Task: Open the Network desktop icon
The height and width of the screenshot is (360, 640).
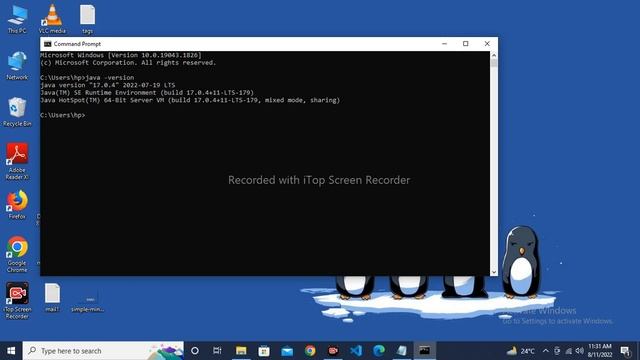Action: tap(17, 65)
